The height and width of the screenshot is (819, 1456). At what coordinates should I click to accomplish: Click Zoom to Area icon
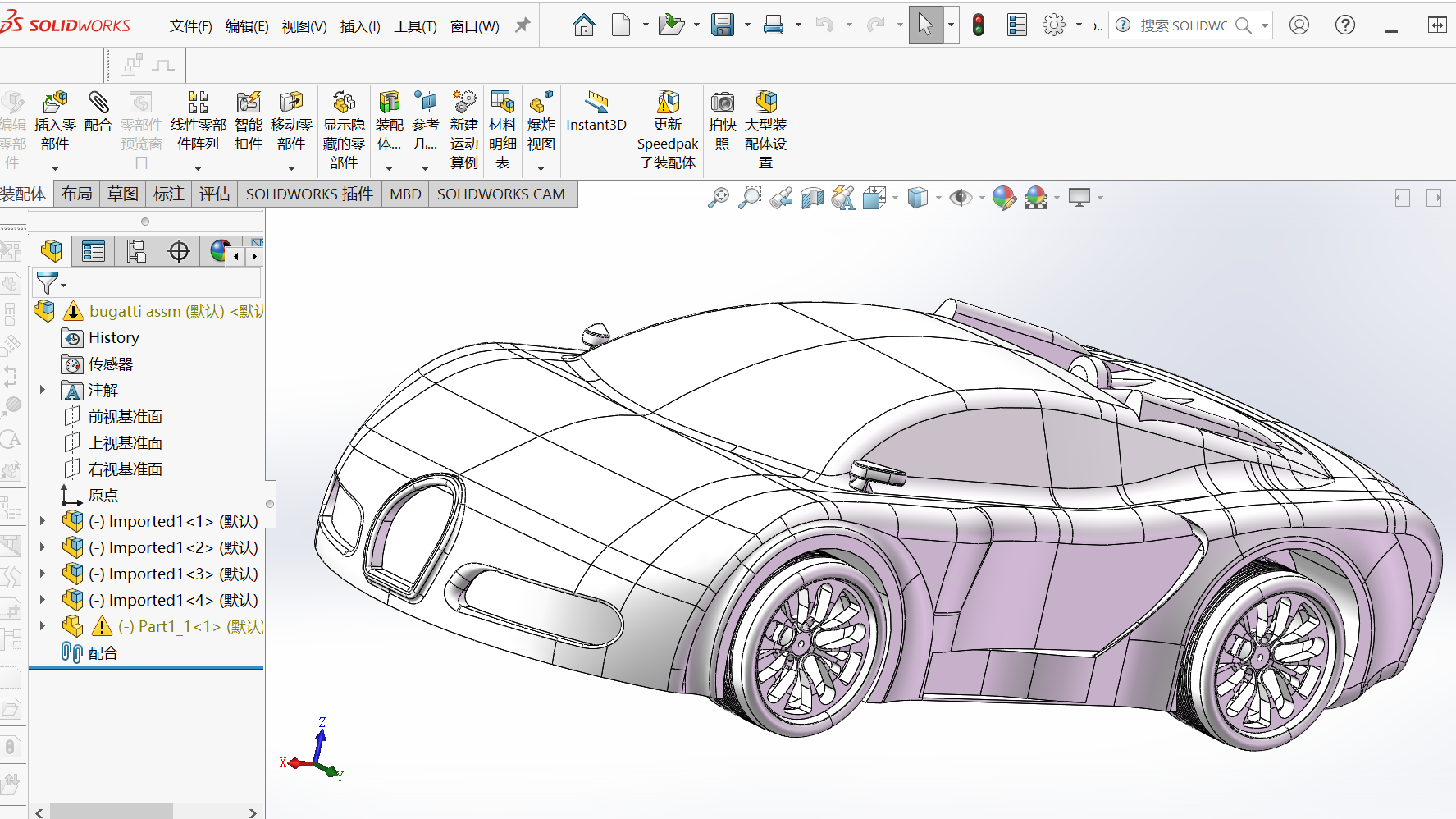tap(750, 198)
